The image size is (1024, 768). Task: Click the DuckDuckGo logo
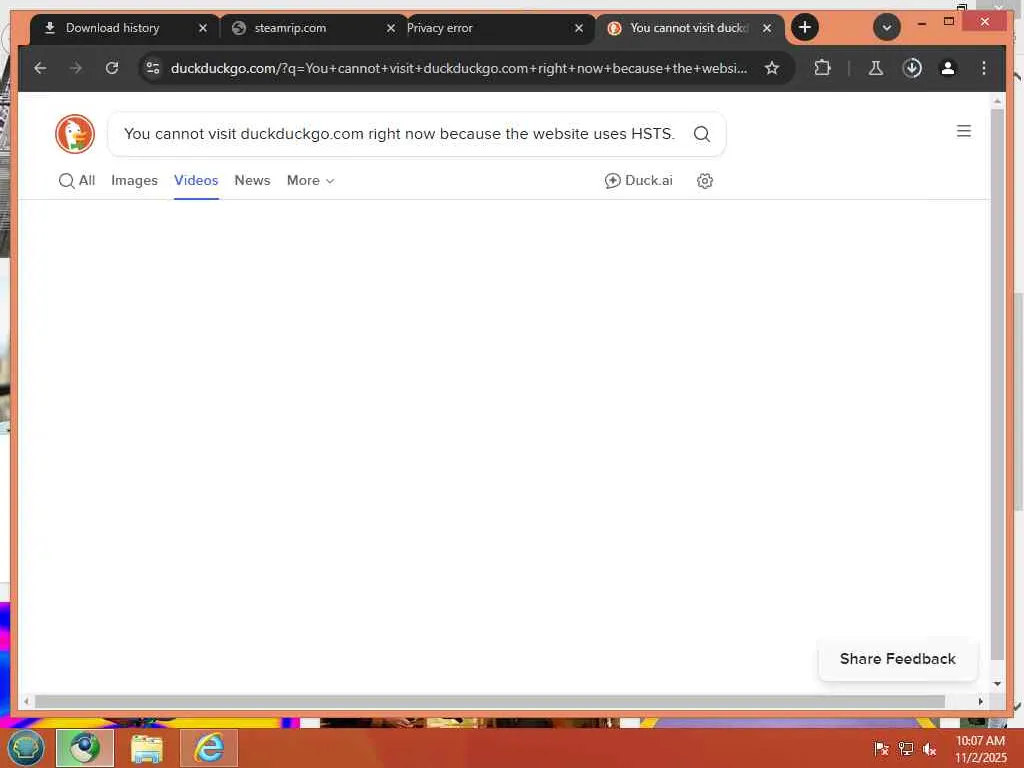point(75,134)
